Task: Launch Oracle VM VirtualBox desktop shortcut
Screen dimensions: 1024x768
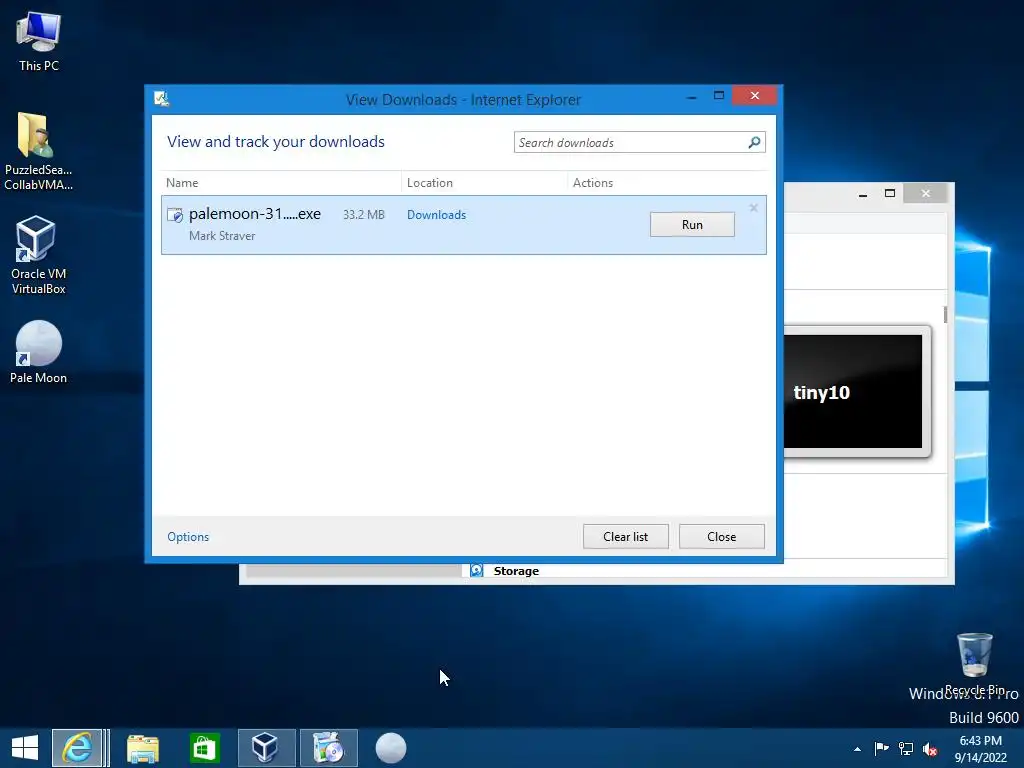Action: pyautogui.click(x=38, y=255)
